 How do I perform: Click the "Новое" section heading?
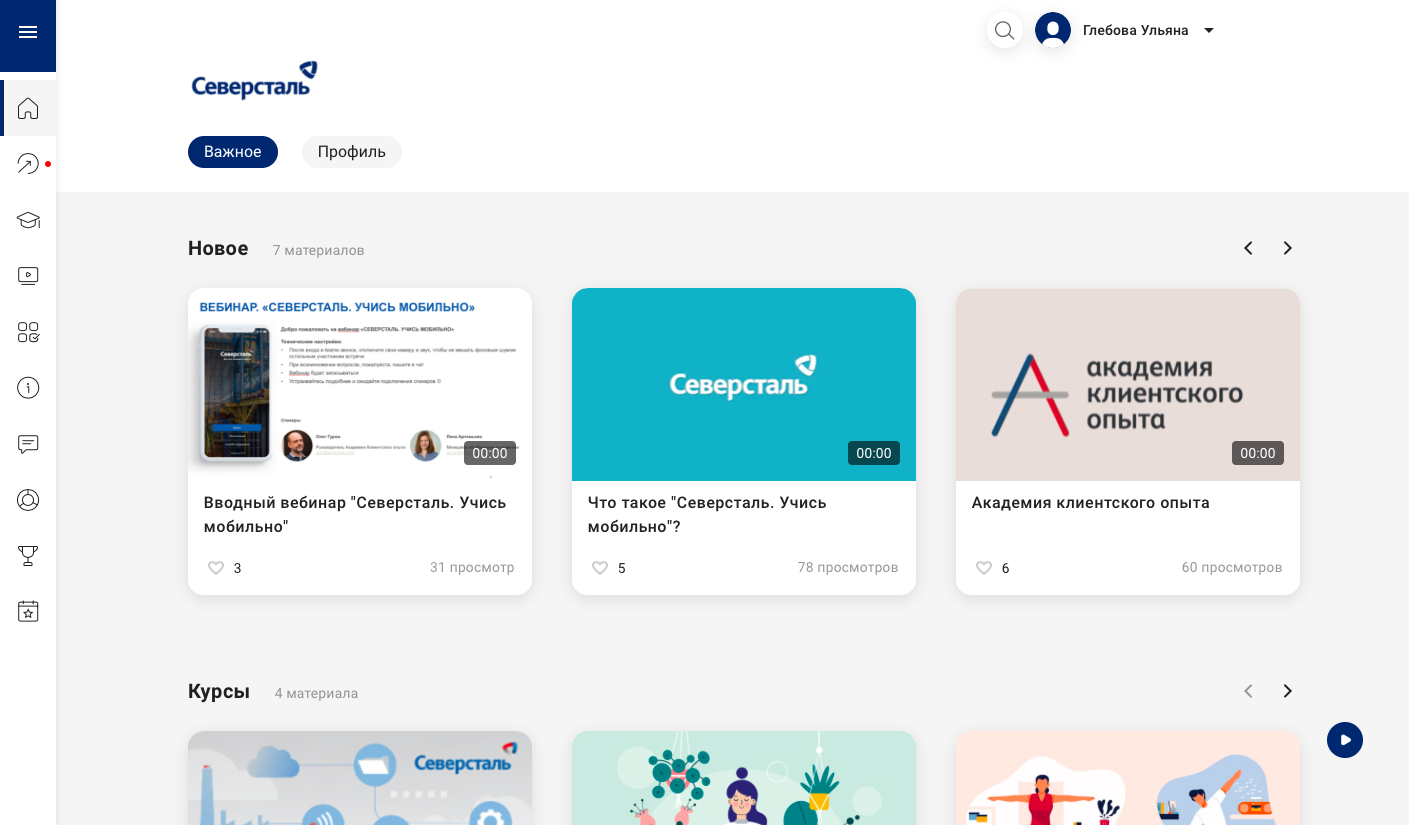[x=218, y=248]
